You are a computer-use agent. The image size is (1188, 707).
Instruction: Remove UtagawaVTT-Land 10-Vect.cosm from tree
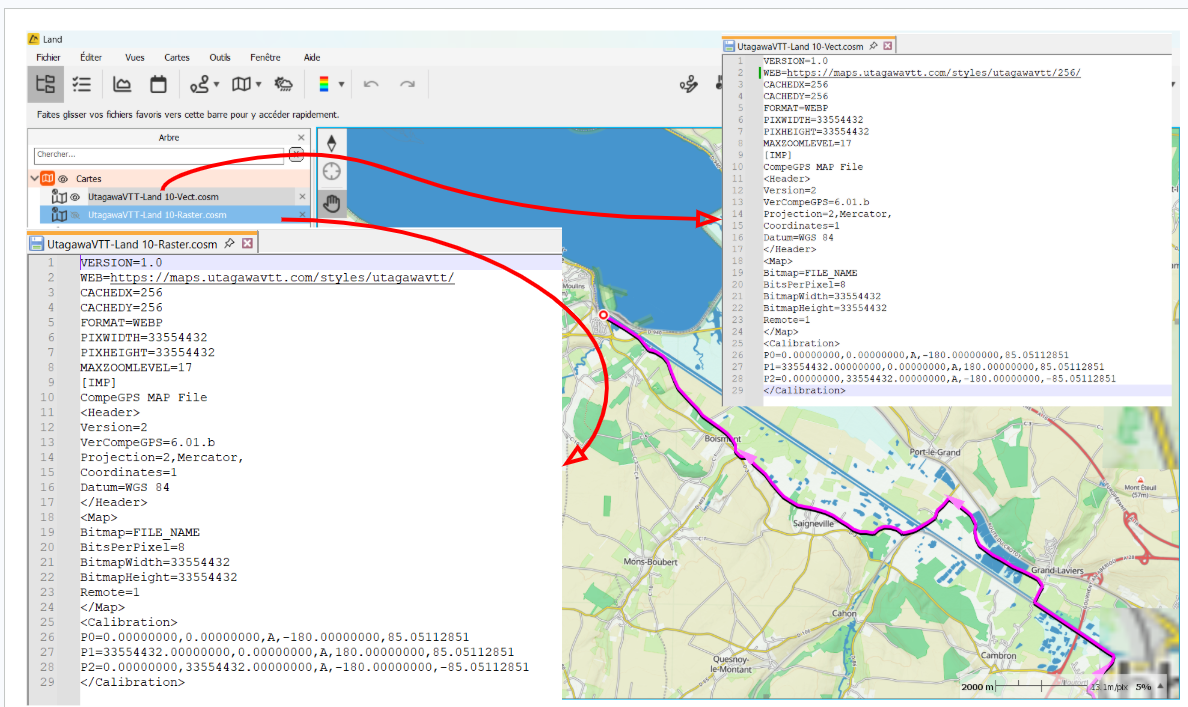click(302, 196)
